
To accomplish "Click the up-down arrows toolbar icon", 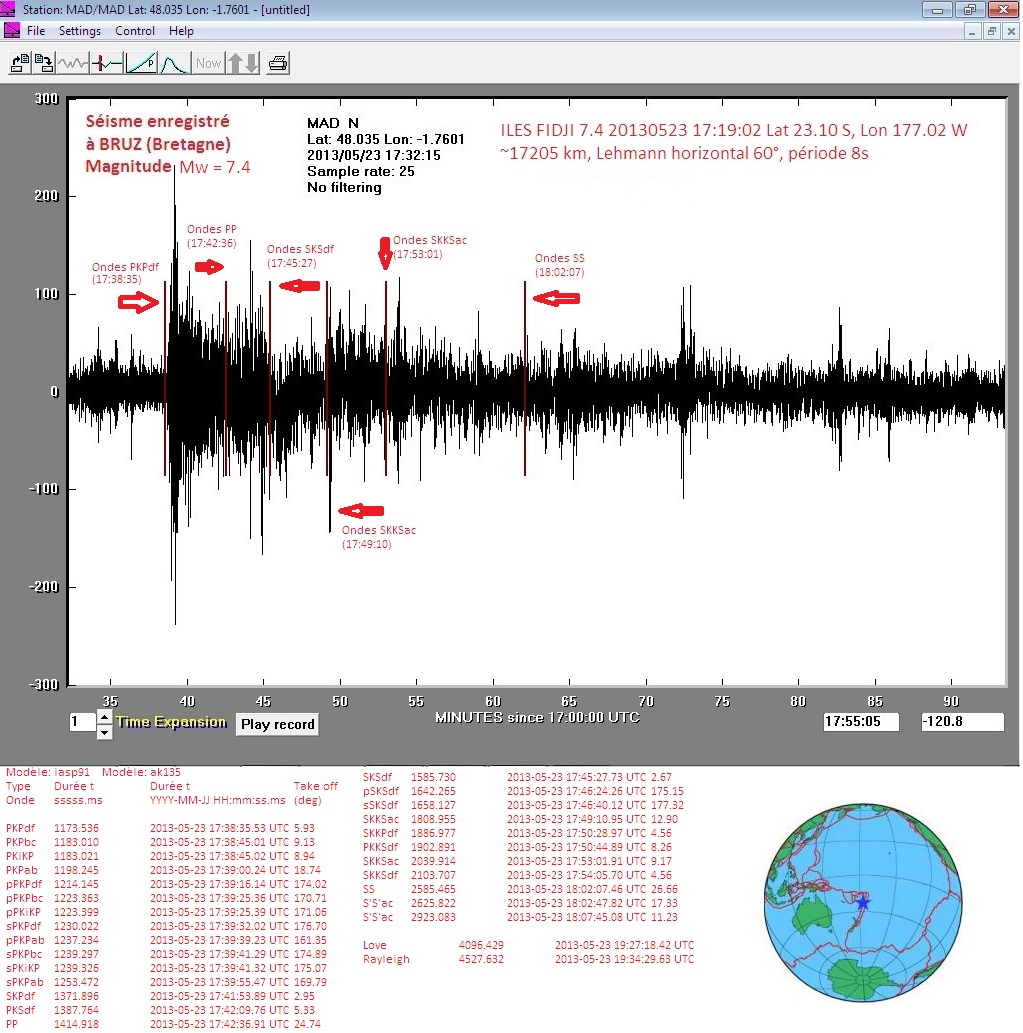I will (x=243, y=63).
